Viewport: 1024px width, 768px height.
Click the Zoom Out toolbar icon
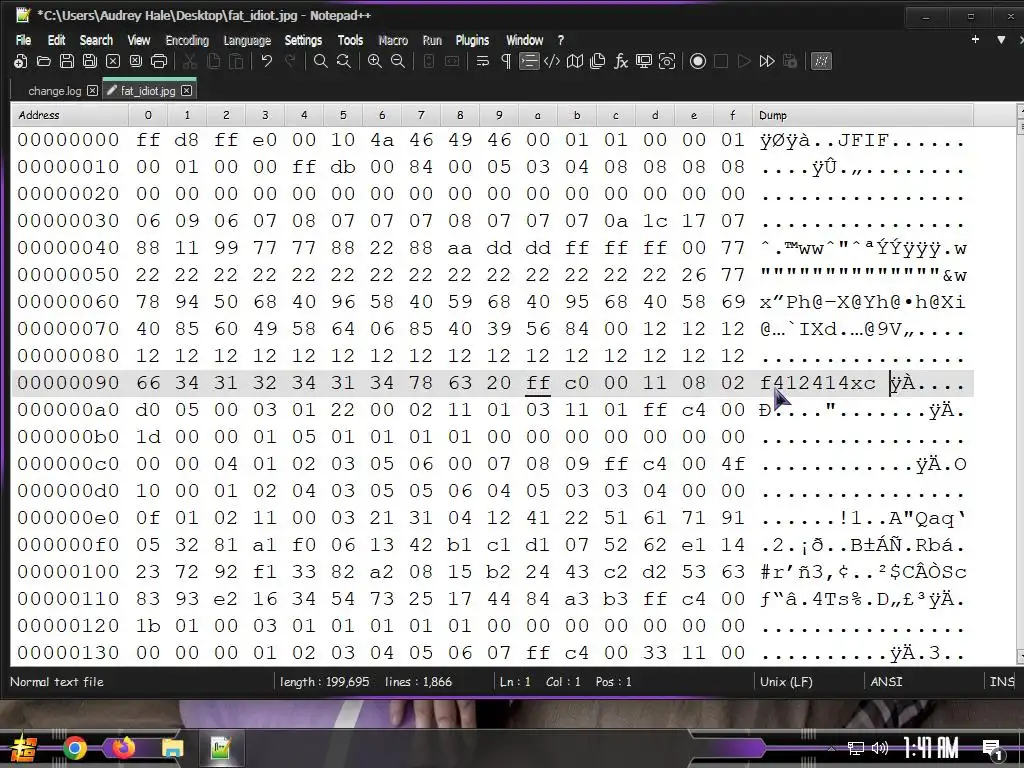tap(398, 61)
